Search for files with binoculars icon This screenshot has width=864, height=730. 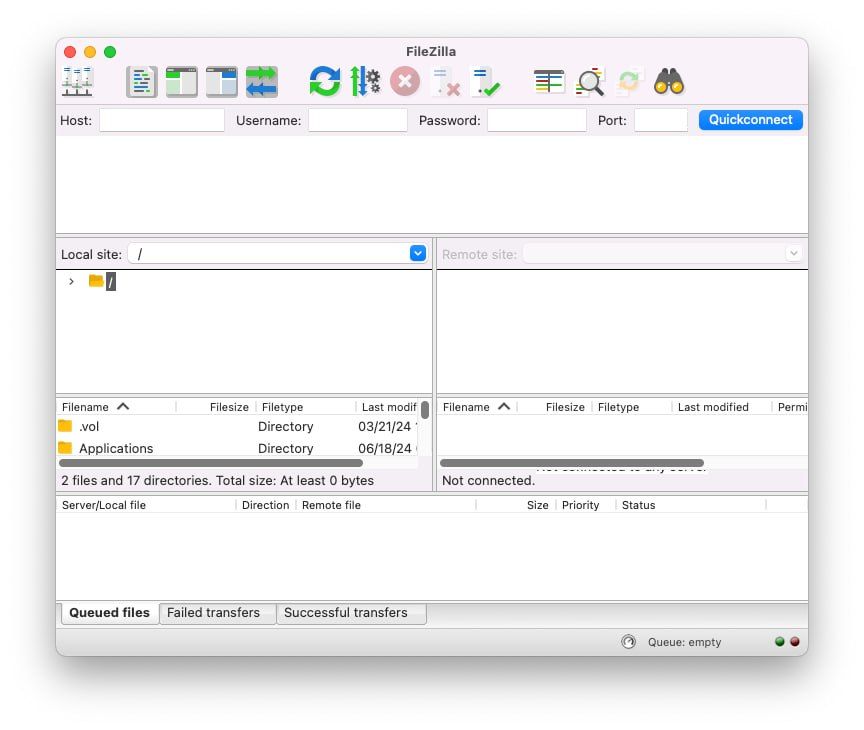pyautogui.click(x=669, y=82)
